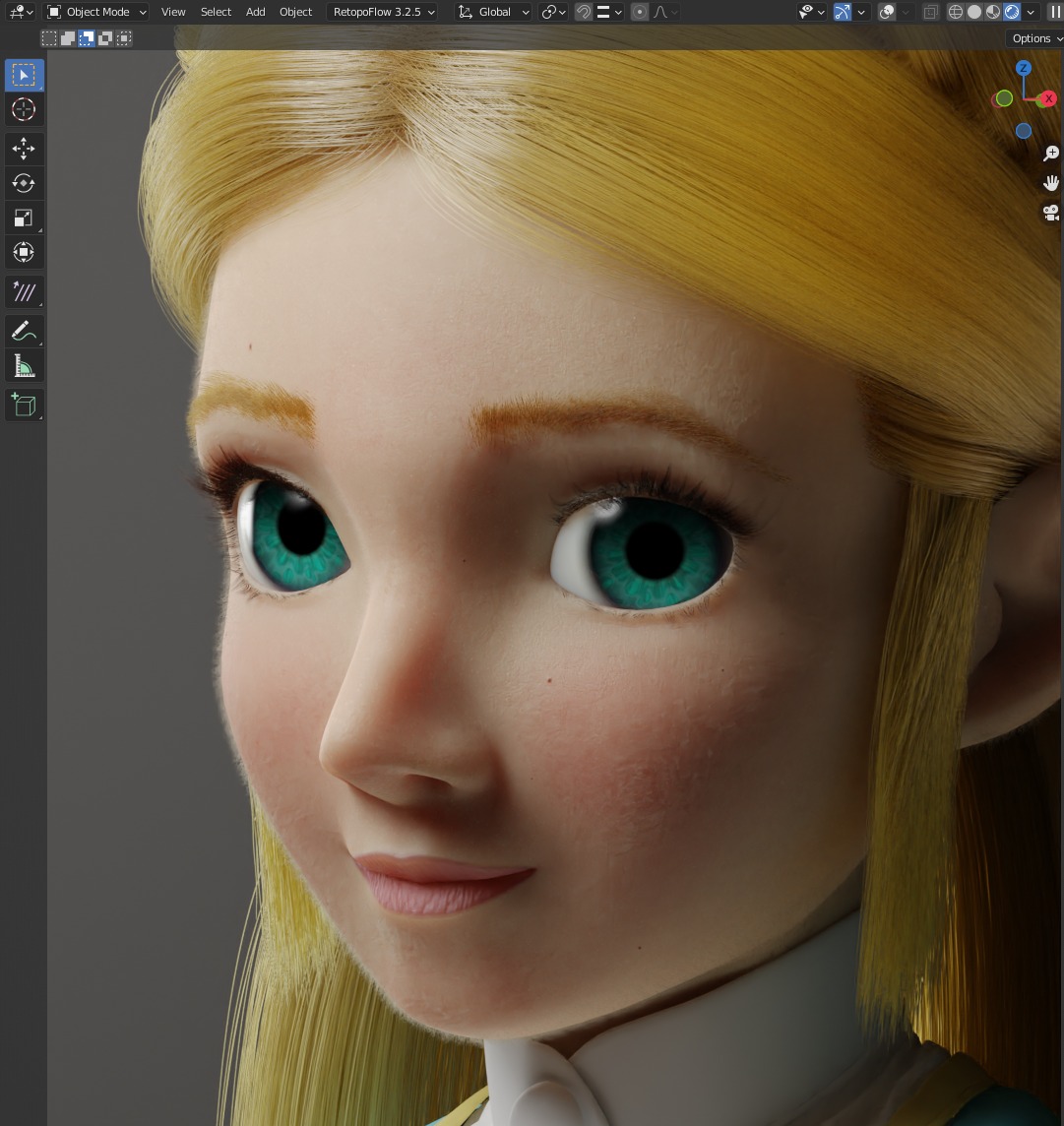Switch selection mode to Intersect
Viewport: 1064px width, 1126px height.
coord(123,38)
